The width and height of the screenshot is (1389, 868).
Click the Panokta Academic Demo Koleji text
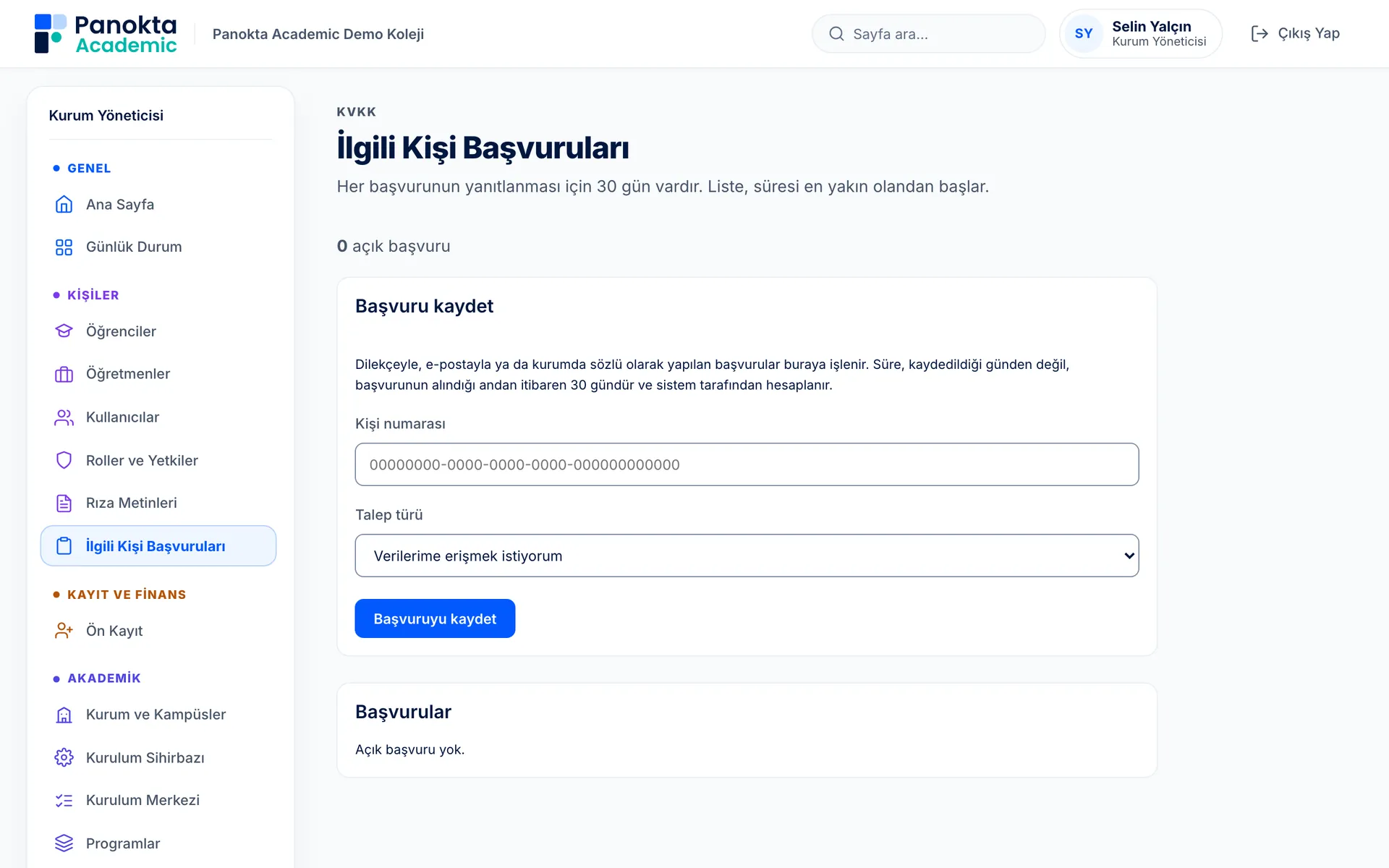[318, 34]
